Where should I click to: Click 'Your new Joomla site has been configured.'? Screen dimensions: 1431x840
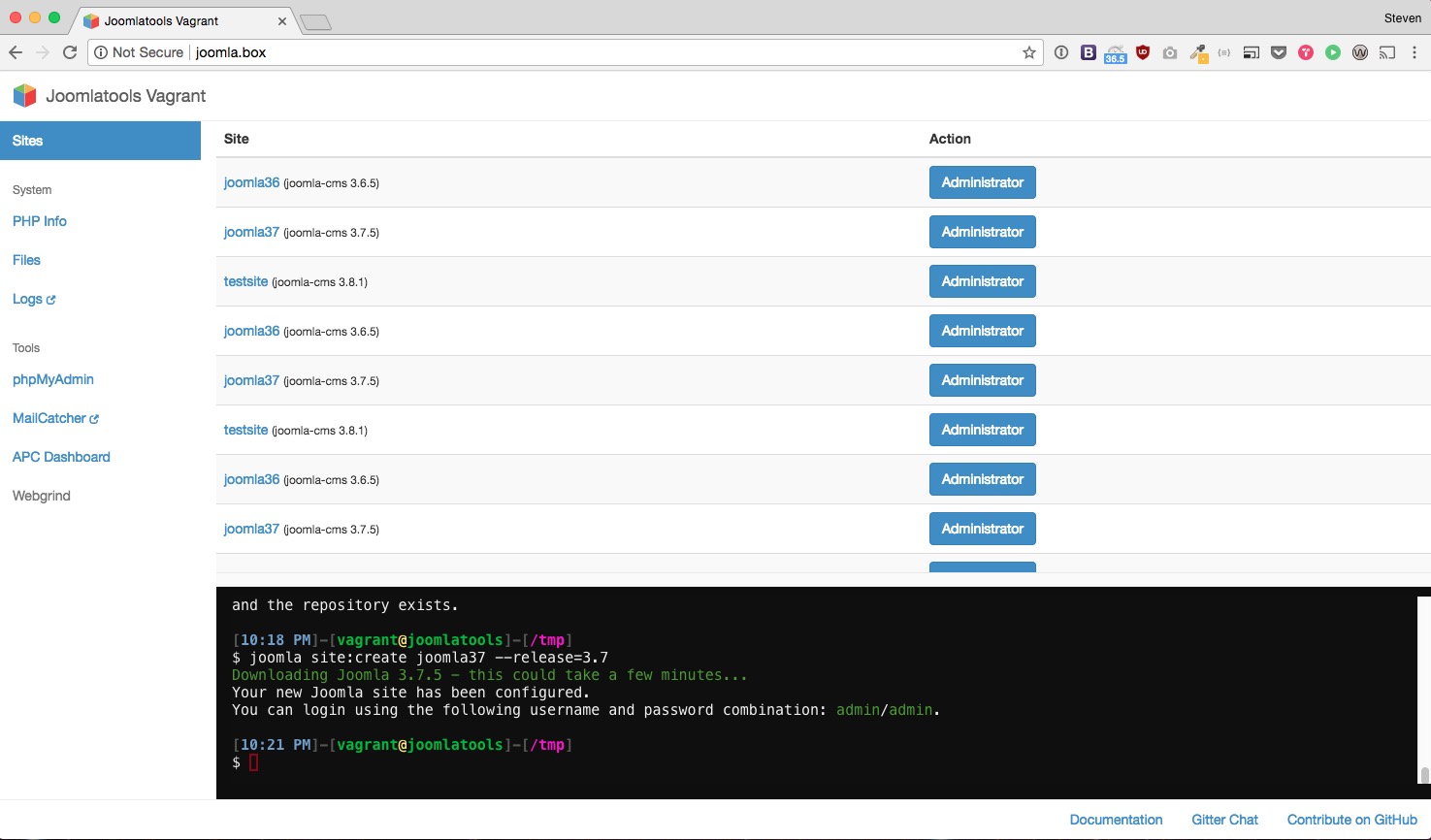pyautogui.click(x=410, y=693)
